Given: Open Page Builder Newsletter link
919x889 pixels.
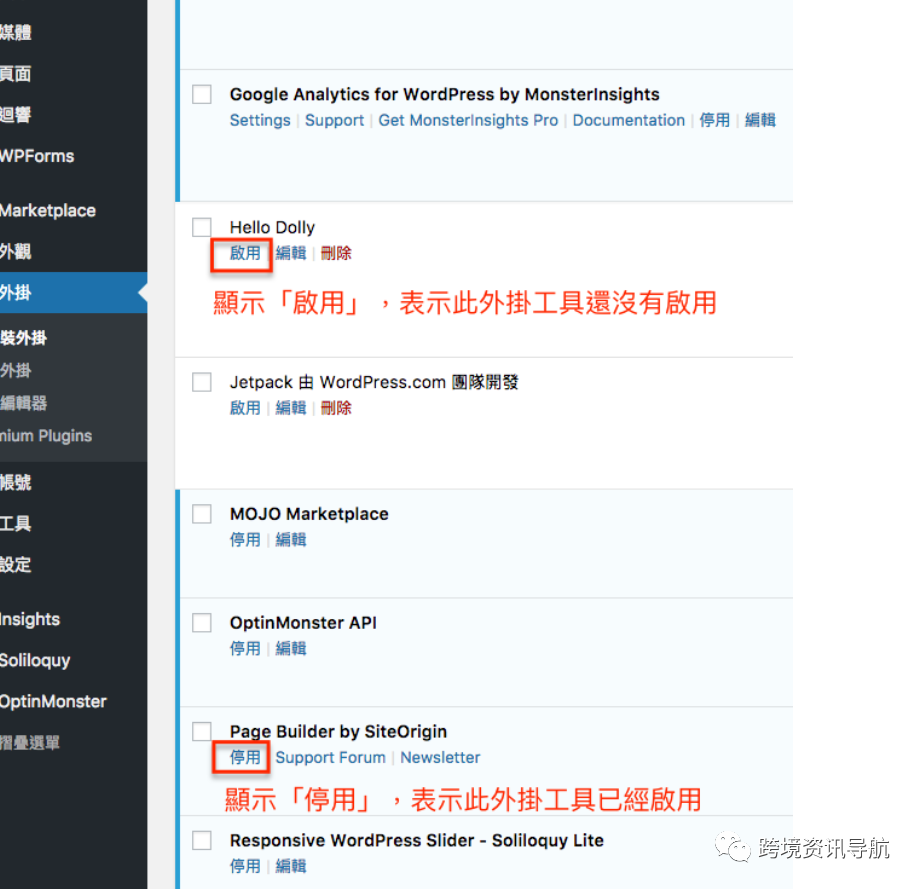Looking at the screenshot, I should pos(440,757).
